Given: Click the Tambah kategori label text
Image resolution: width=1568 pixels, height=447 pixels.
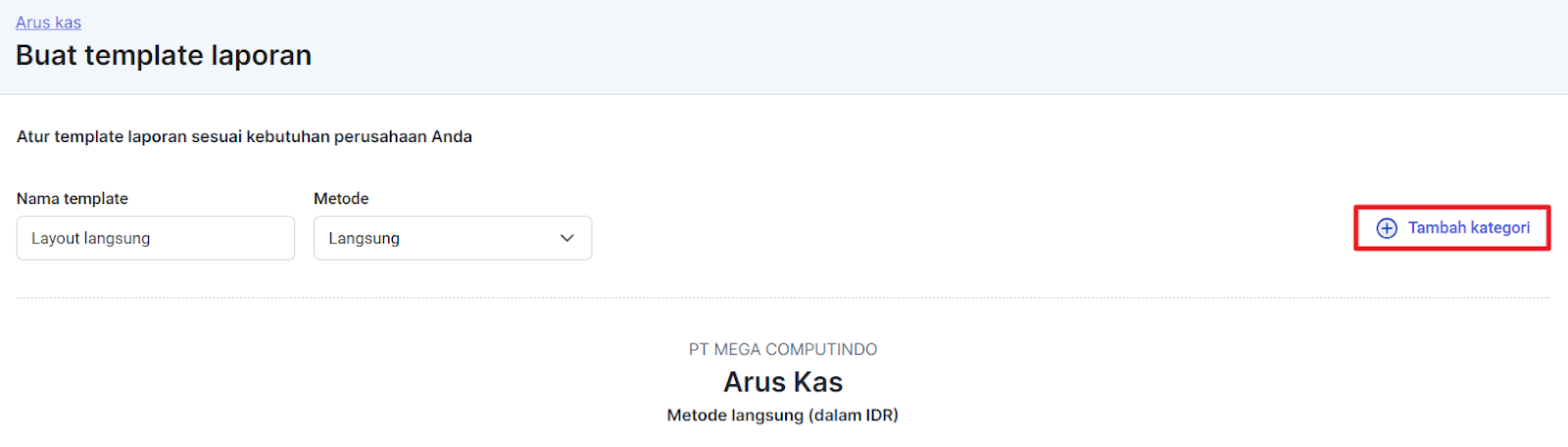Looking at the screenshot, I should 1469,227.
